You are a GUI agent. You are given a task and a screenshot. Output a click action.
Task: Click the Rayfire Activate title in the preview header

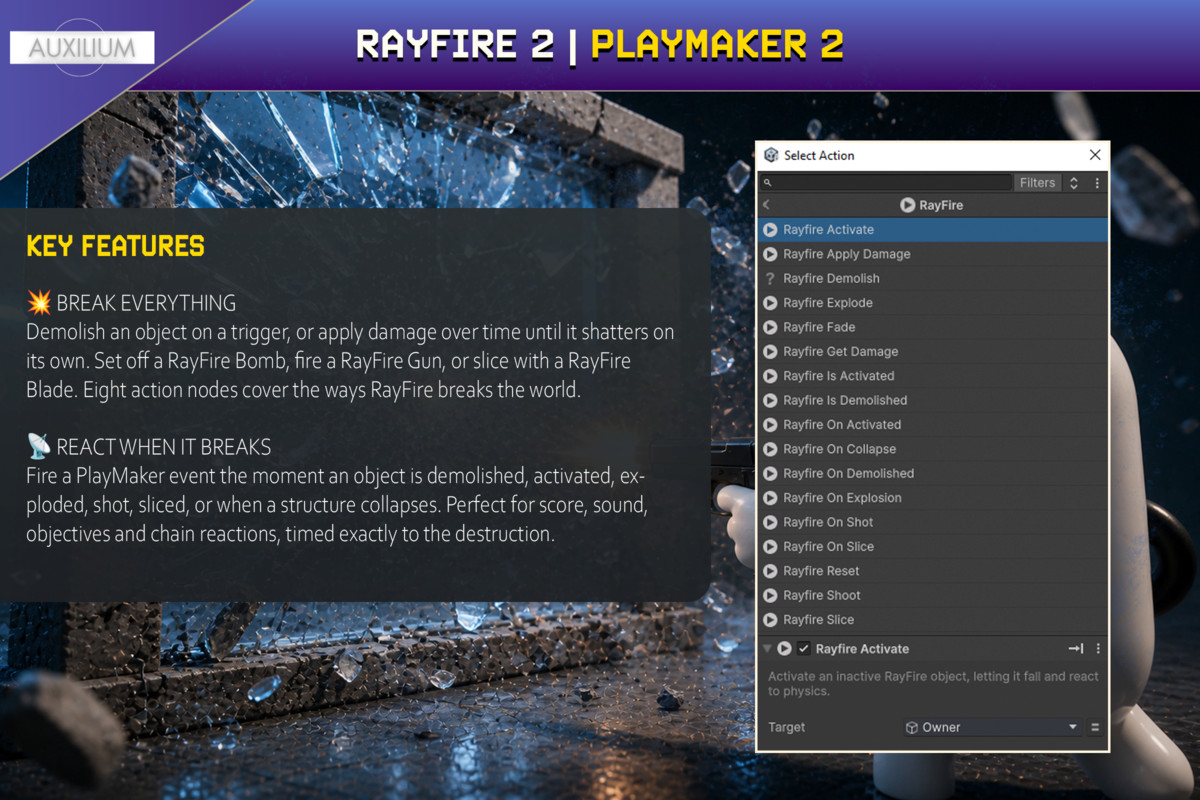click(862, 649)
